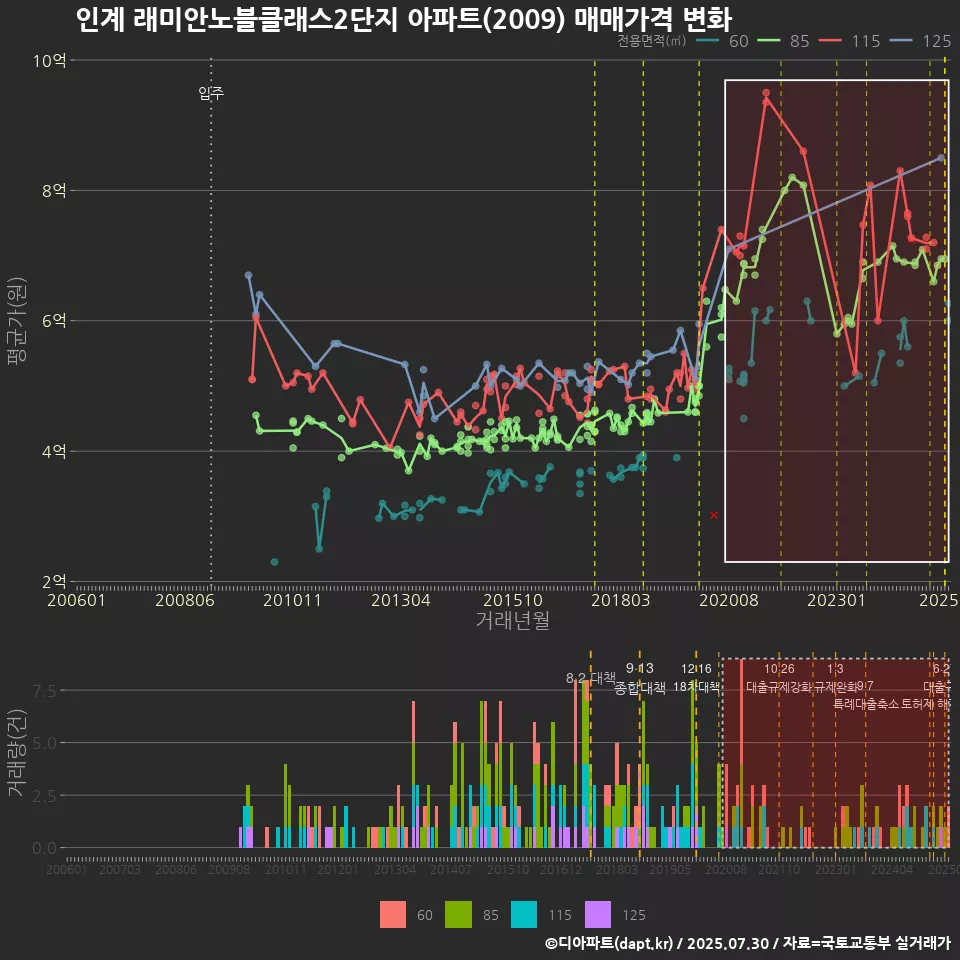Click the 201803 tick label on price chart
Viewport: 960px width, 960px height.
coord(620,600)
